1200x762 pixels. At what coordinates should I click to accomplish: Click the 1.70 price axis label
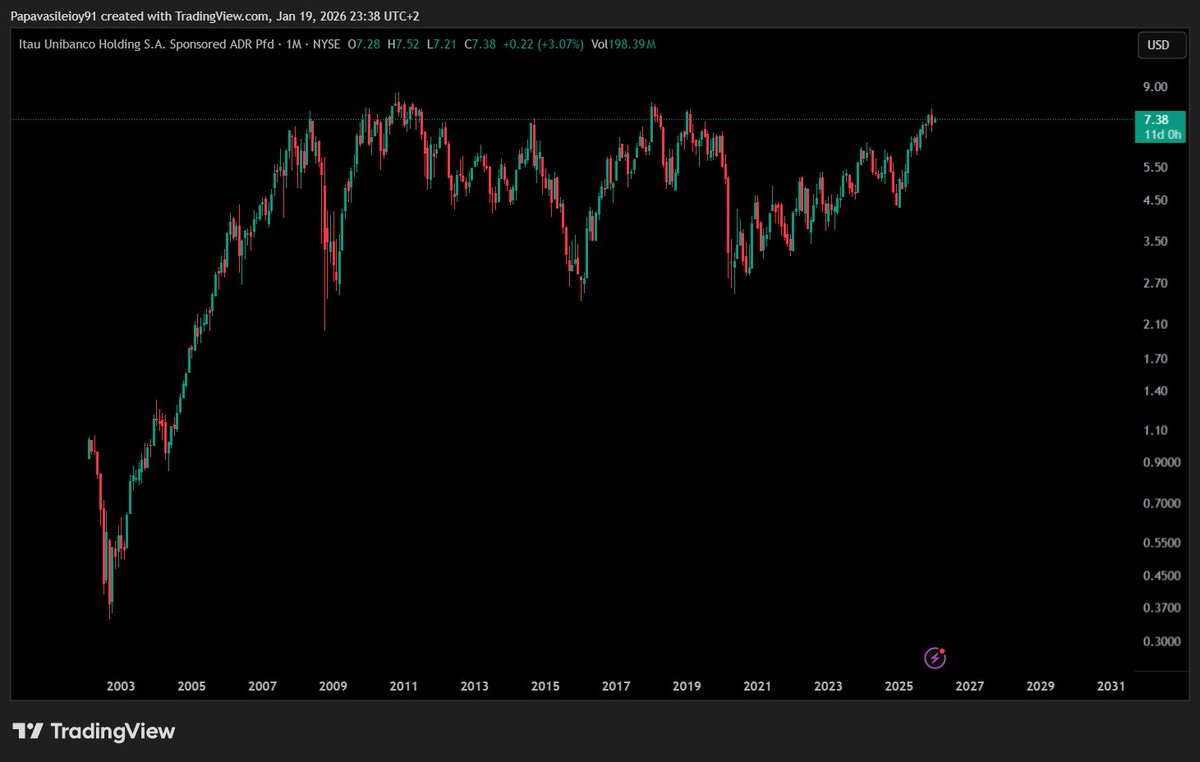pyautogui.click(x=1156, y=359)
